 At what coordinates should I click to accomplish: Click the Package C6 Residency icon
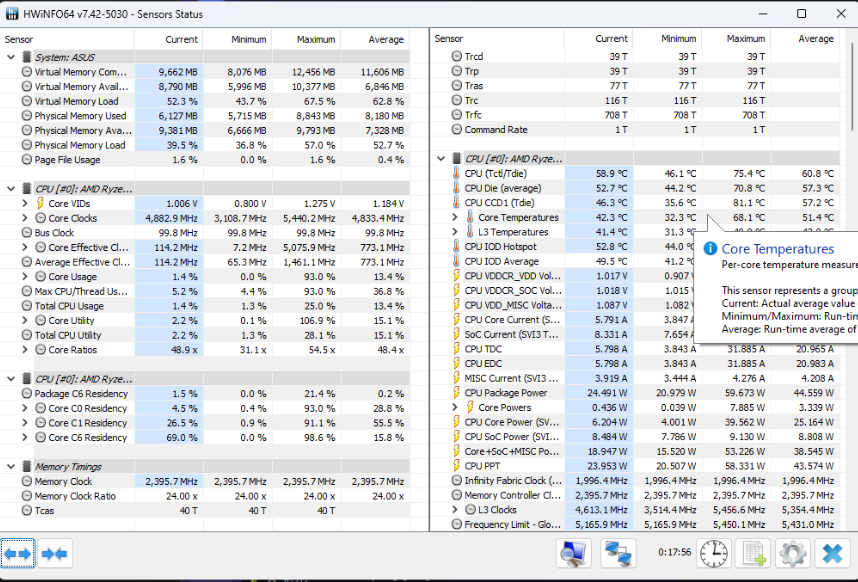pyautogui.click(x=26, y=393)
